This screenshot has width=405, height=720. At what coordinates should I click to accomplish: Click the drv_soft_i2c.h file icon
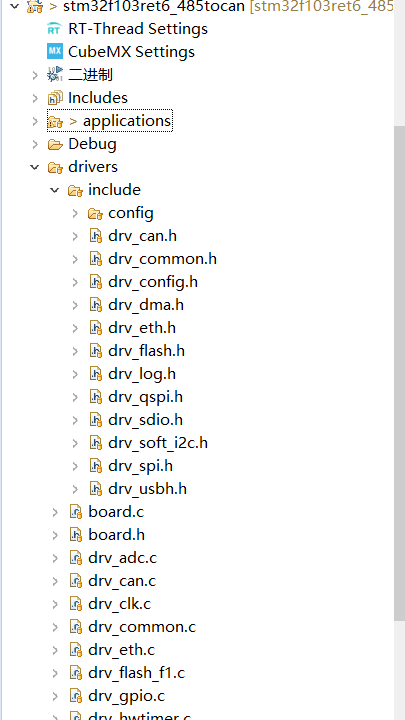[95, 443]
